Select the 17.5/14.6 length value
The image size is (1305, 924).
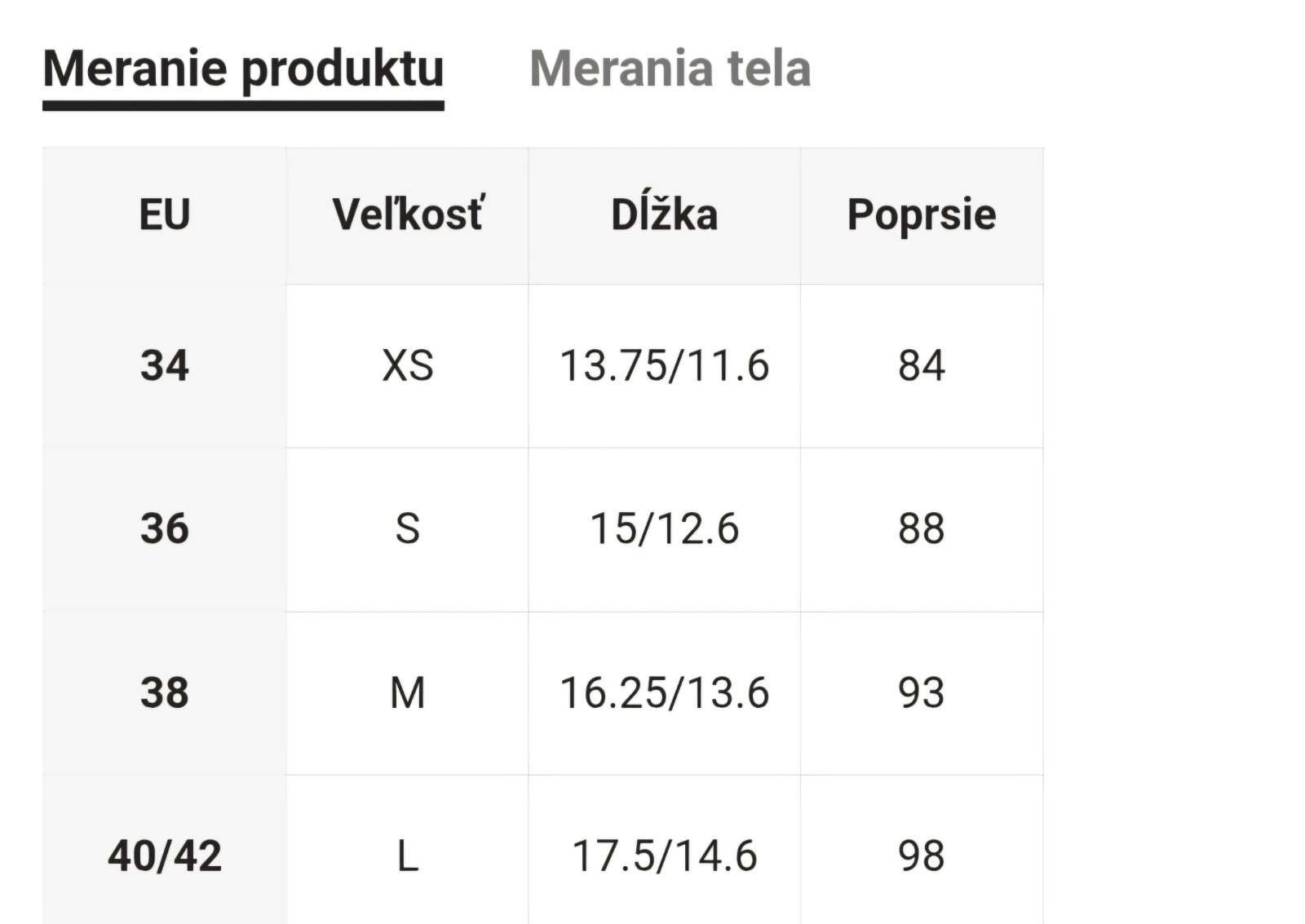664,856
